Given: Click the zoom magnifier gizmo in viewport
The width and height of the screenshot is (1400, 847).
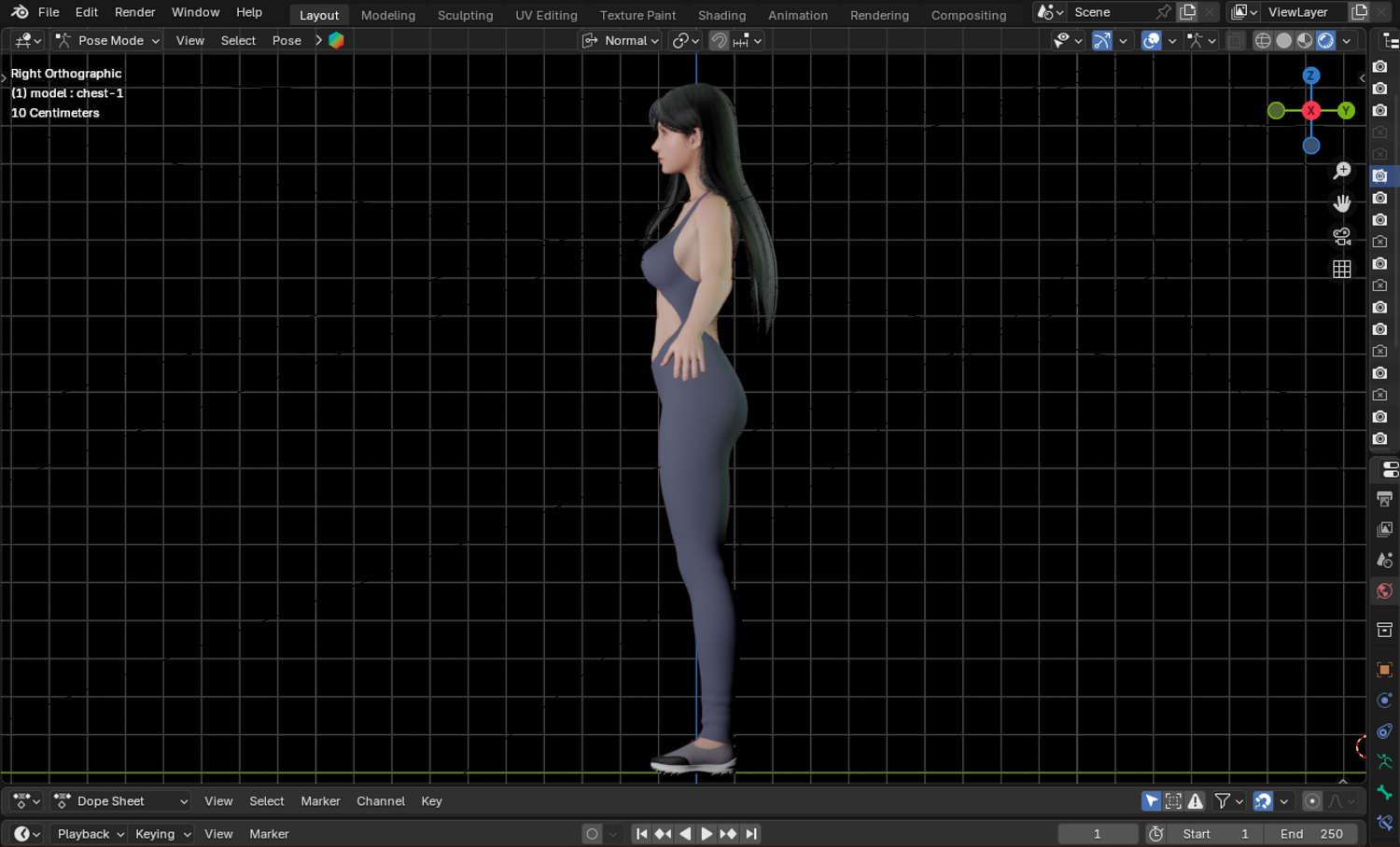Looking at the screenshot, I should [1342, 171].
